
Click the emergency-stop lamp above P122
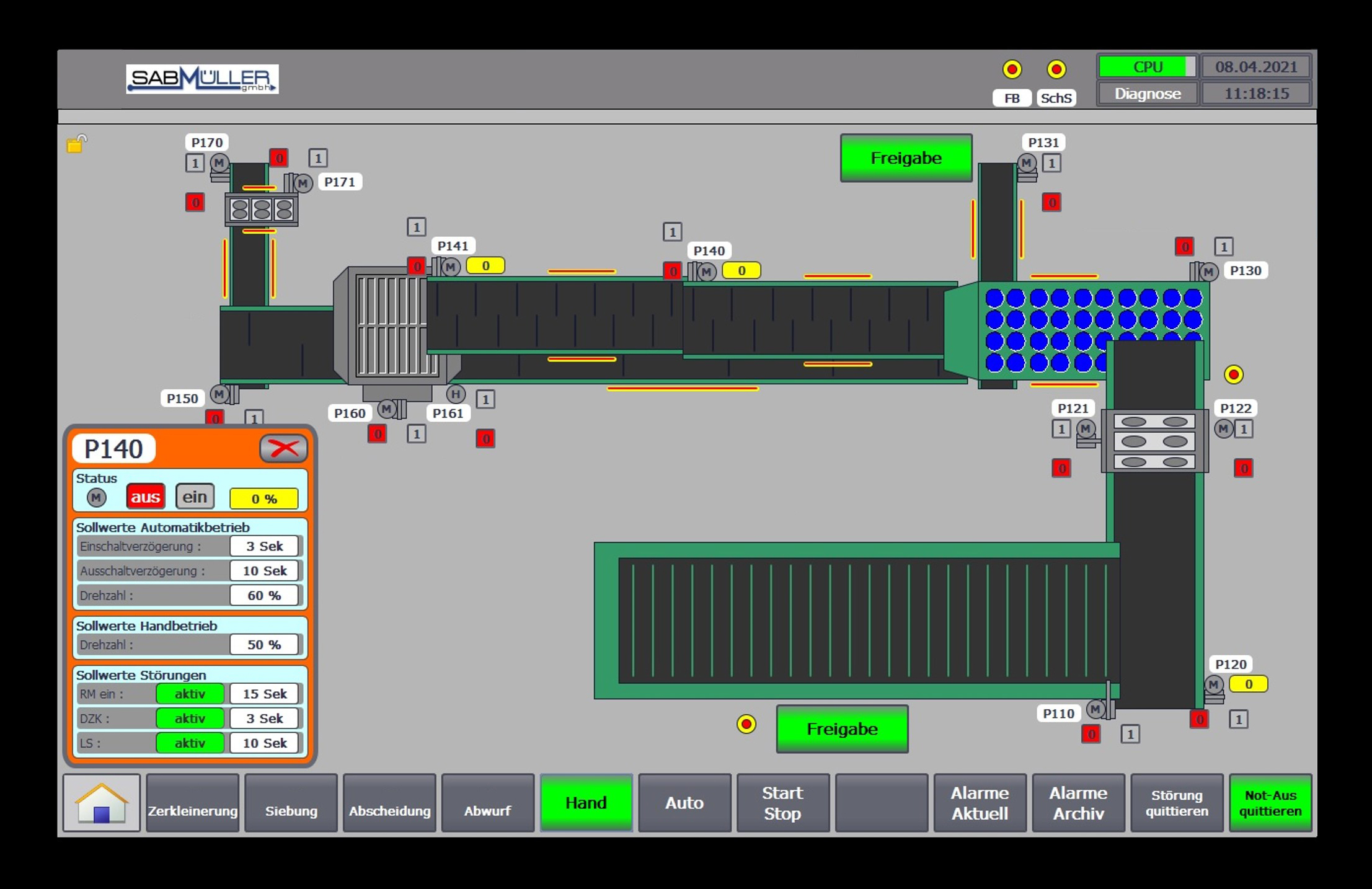click(x=1234, y=374)
